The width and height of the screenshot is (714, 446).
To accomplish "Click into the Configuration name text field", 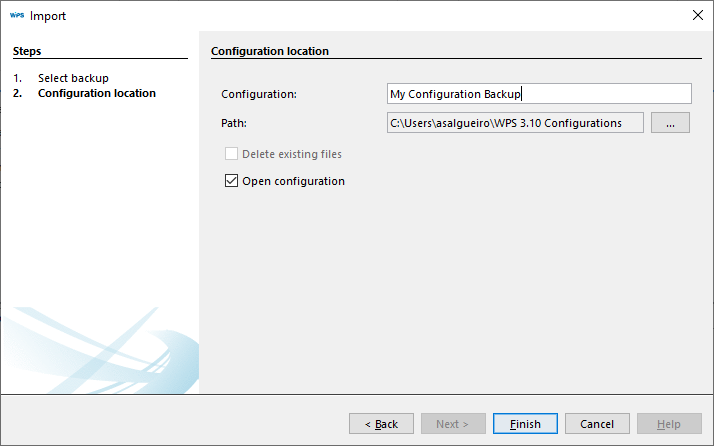I will 539,94.
